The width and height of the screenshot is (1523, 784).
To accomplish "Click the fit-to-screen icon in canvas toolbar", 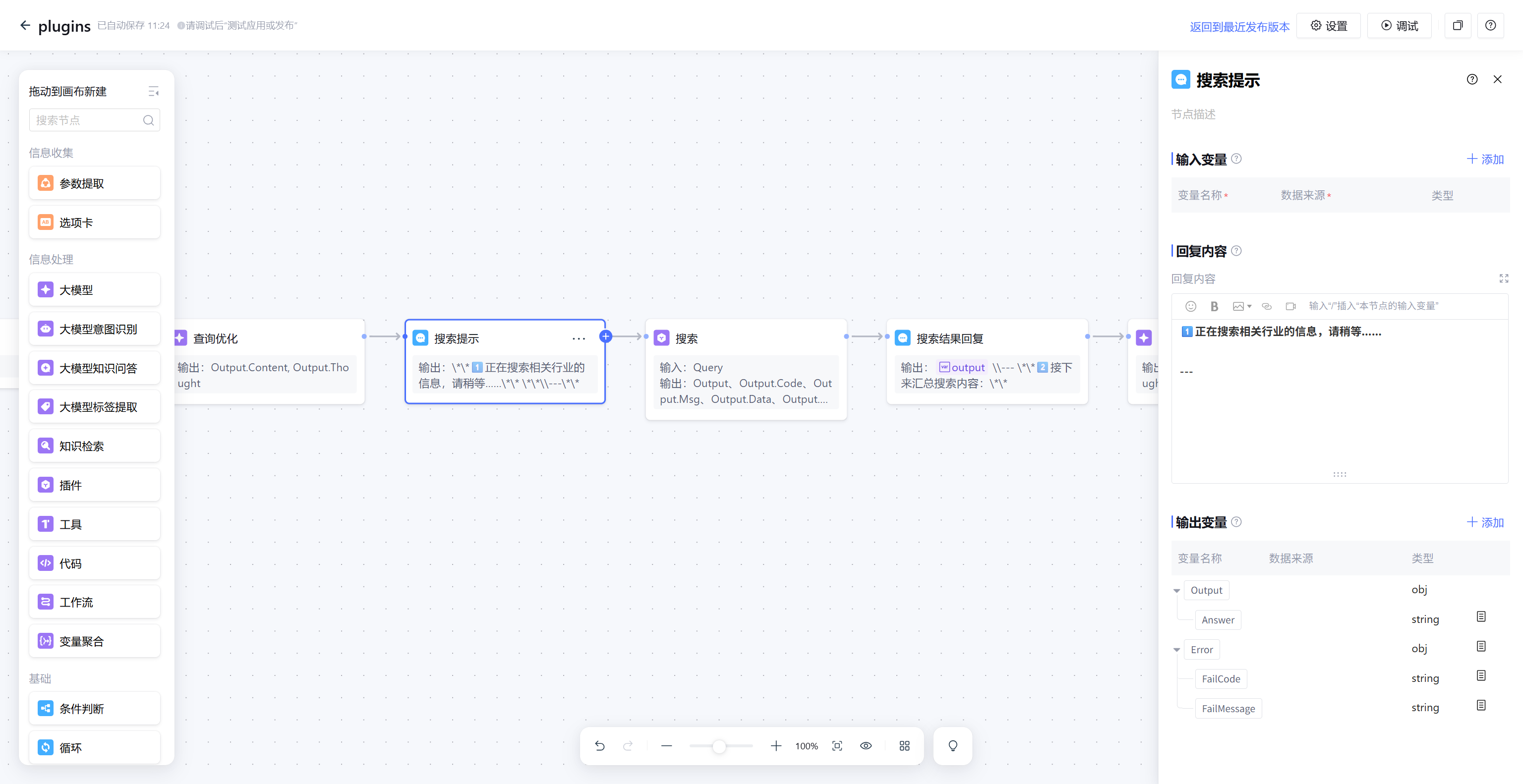I will 837,746.
